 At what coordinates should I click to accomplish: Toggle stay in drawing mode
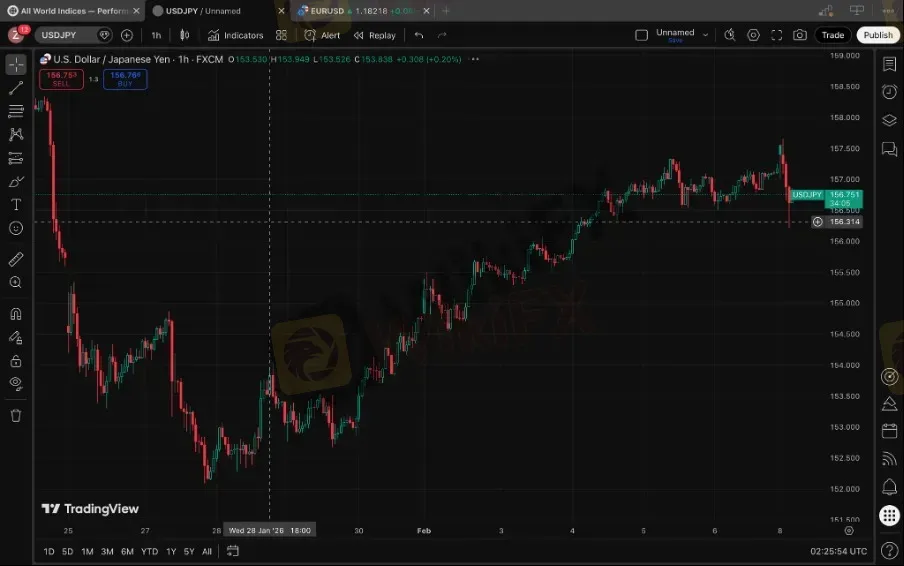[16, 338]
